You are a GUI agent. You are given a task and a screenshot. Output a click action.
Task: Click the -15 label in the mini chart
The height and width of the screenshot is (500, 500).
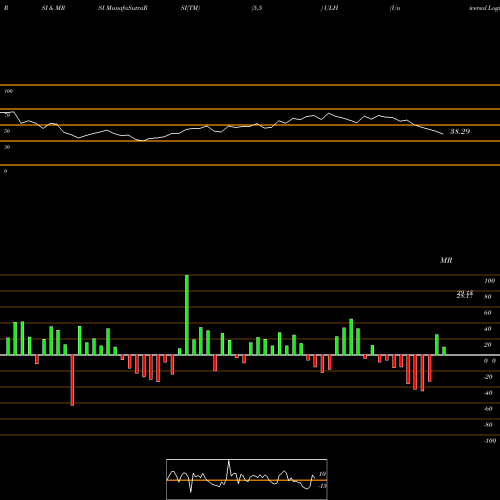point(322,486)
